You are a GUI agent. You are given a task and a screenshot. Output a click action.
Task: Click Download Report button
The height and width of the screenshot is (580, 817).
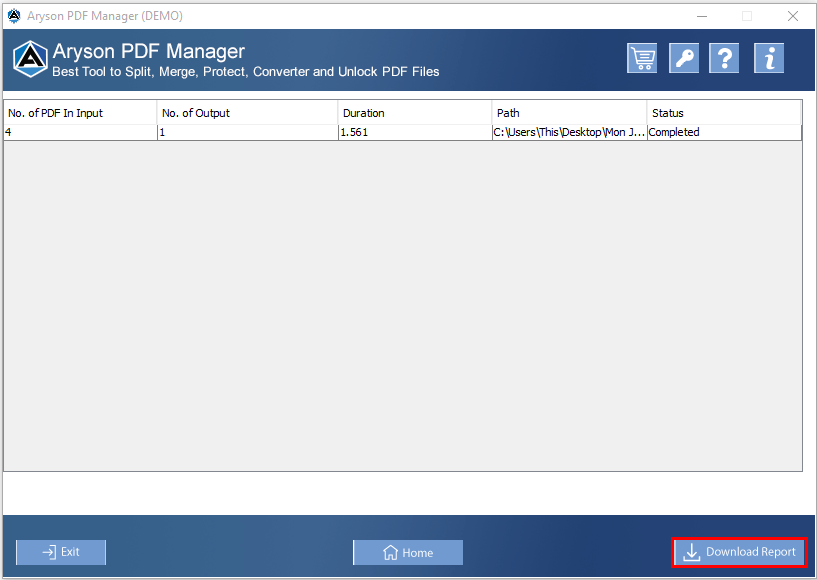740,552
